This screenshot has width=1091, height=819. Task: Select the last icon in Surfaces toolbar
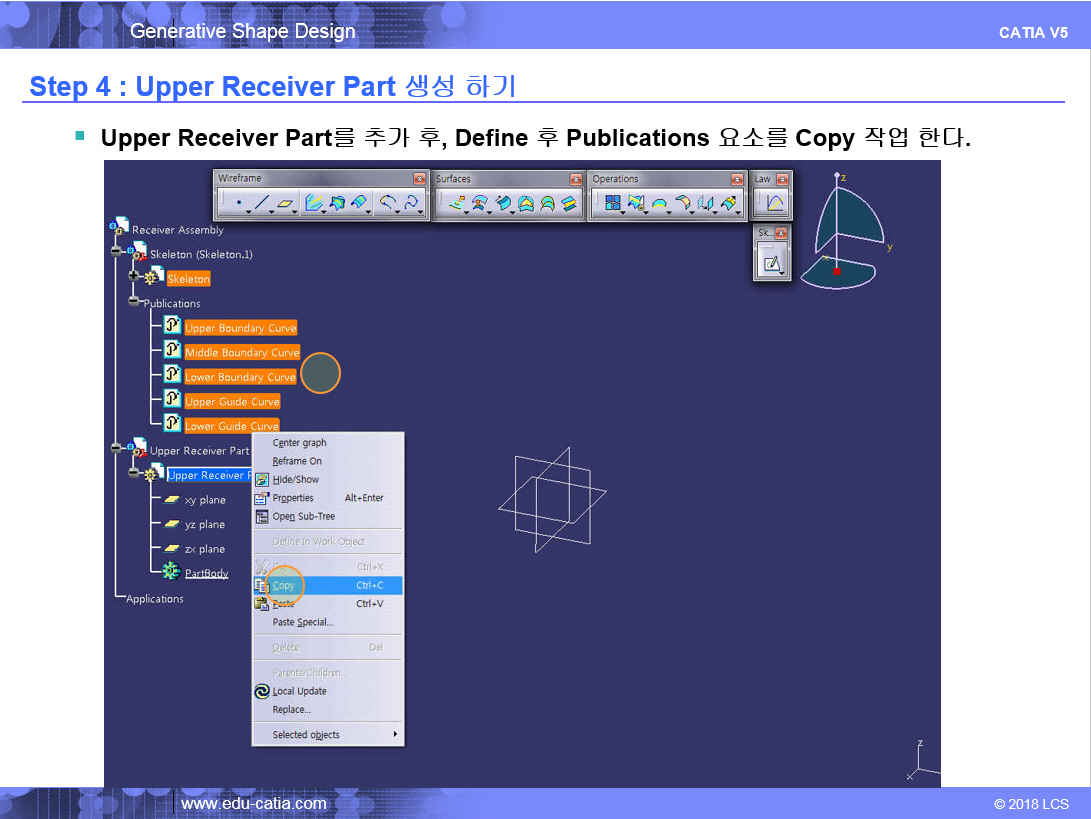(x=569, y=203)
